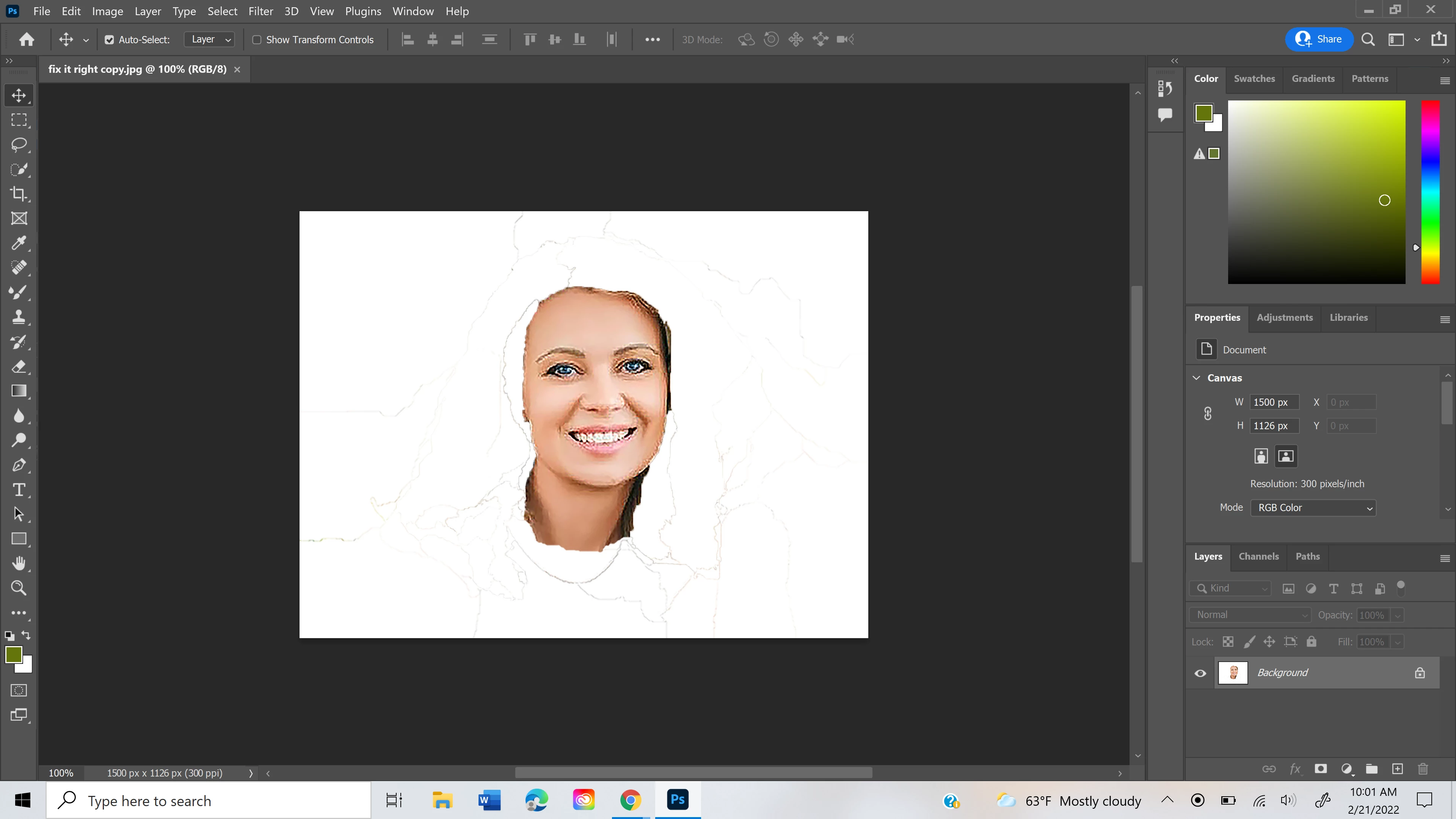Open the RGB Color mode dropdown
1456x819 pixels.
[x=1312, y=508]
